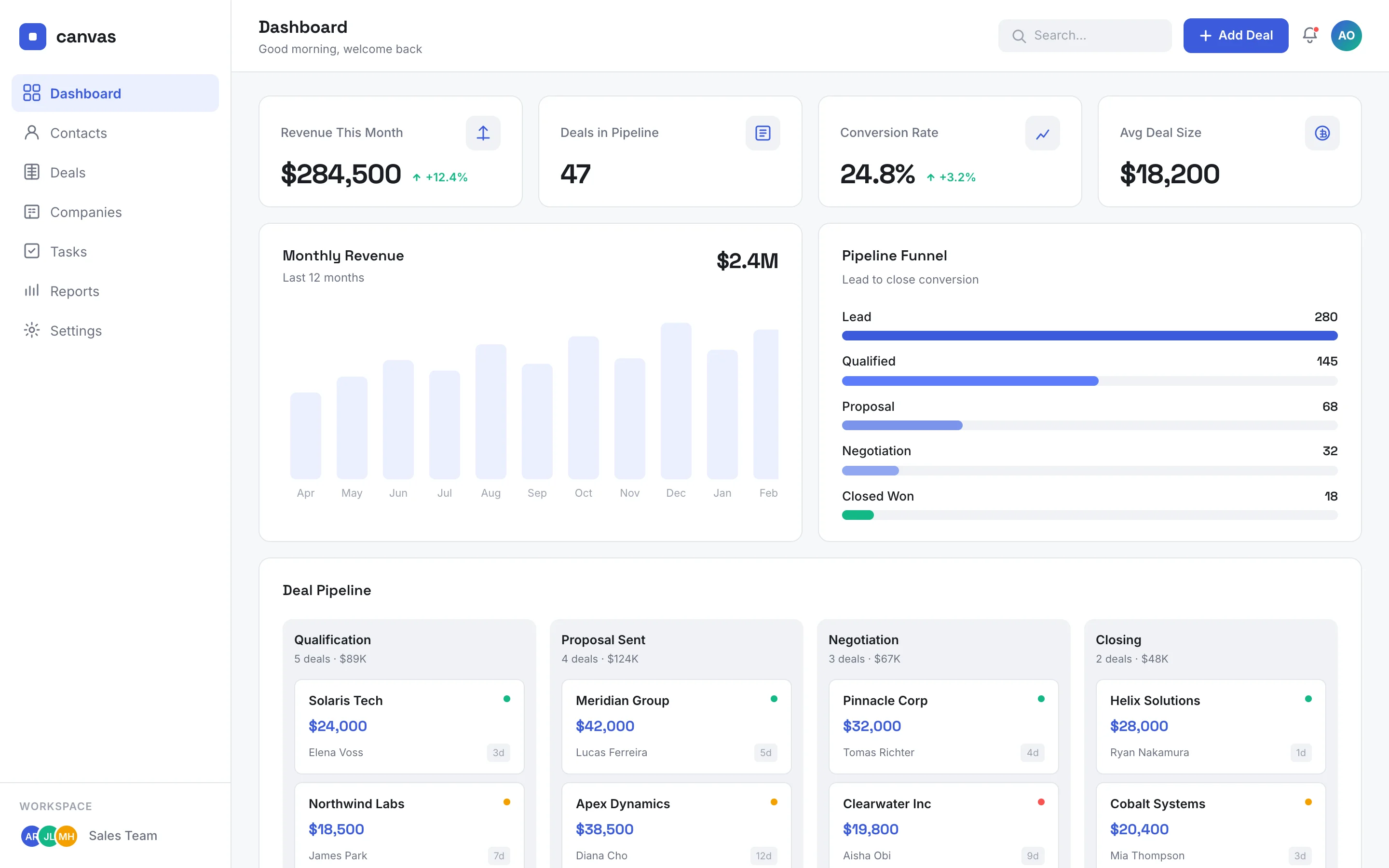This screenshot has height=868, width=1389.
Task: Click the 12d badge on Apex Dynamics
Action: pos(763,856)
